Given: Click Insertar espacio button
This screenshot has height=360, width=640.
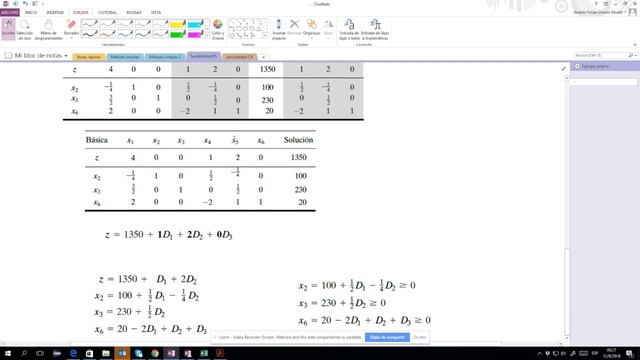Looking at the screenshot, I should pos(279,29).
